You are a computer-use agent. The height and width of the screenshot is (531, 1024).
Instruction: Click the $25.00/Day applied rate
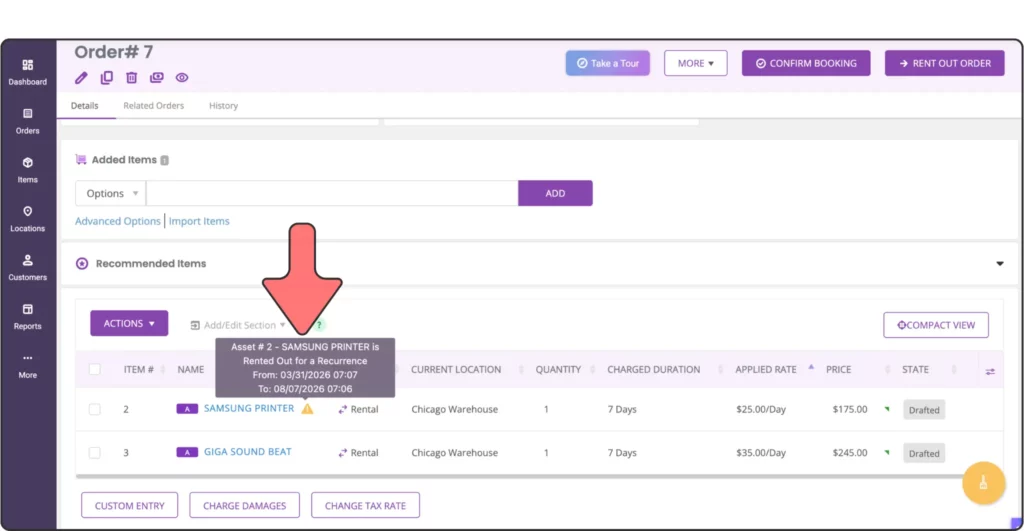[x=761, y=409]
